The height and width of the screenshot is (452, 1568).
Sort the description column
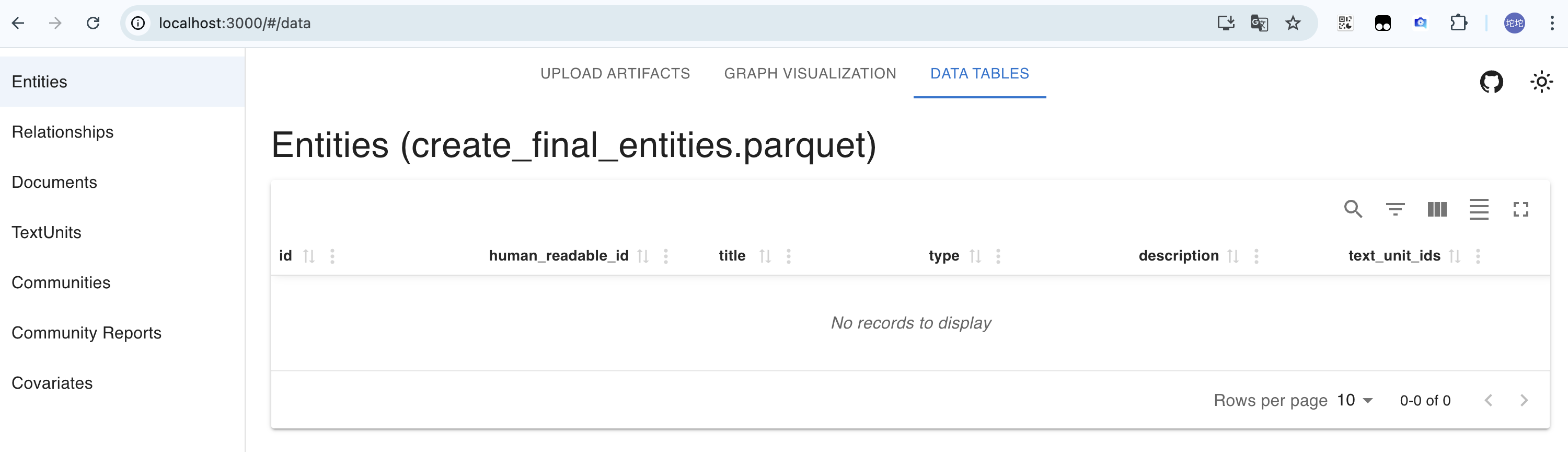point(1232,256)
